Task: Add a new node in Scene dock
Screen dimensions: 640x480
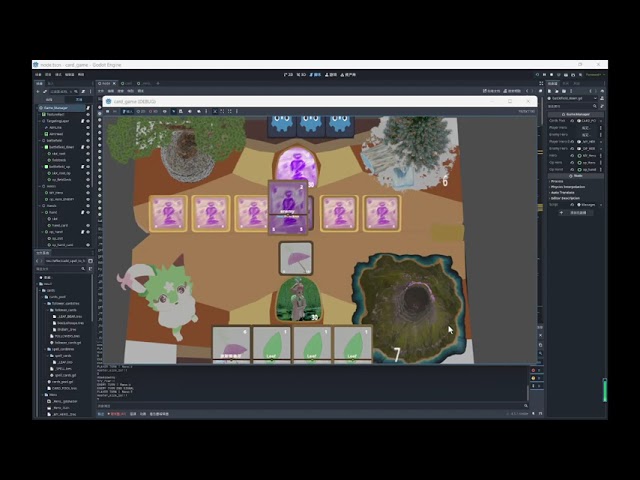Action: (38, 91)
